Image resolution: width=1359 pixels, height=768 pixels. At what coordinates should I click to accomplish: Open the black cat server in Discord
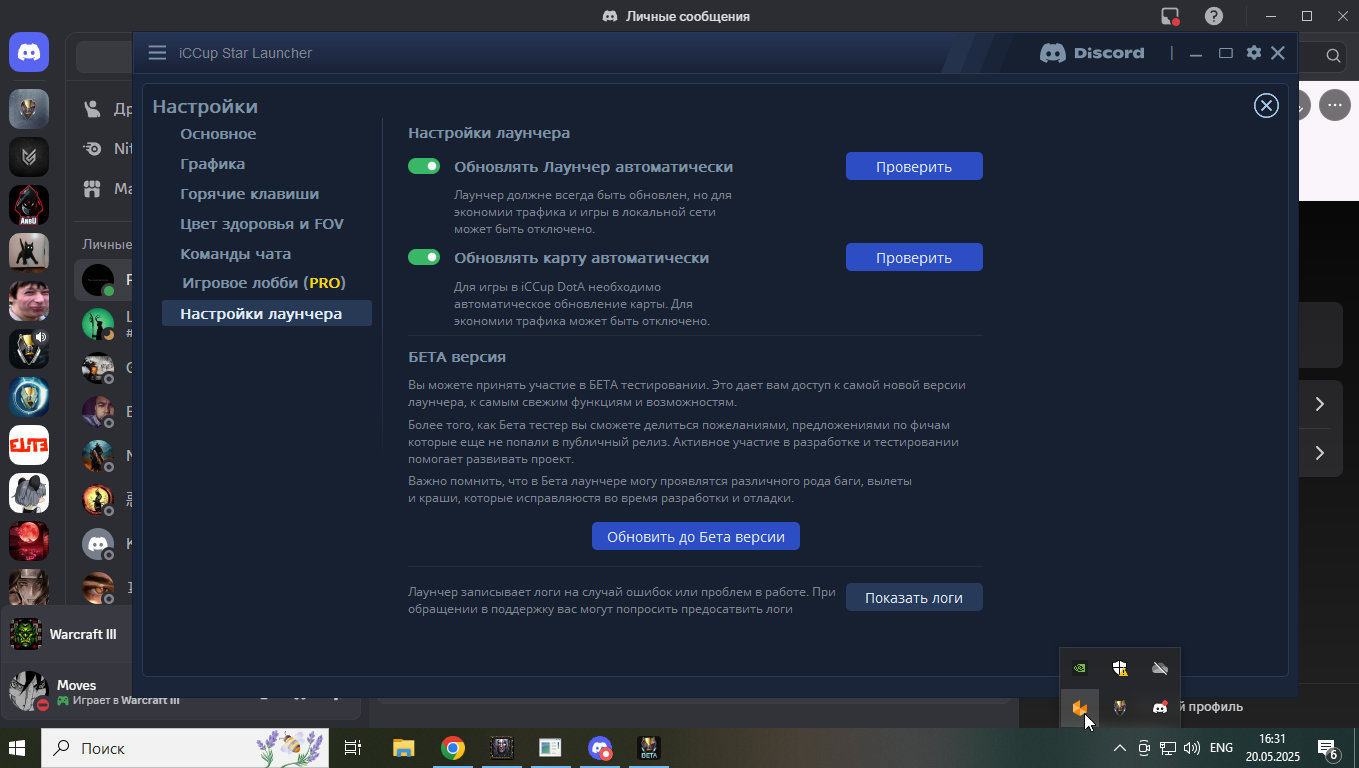click(x=29, y=252)
